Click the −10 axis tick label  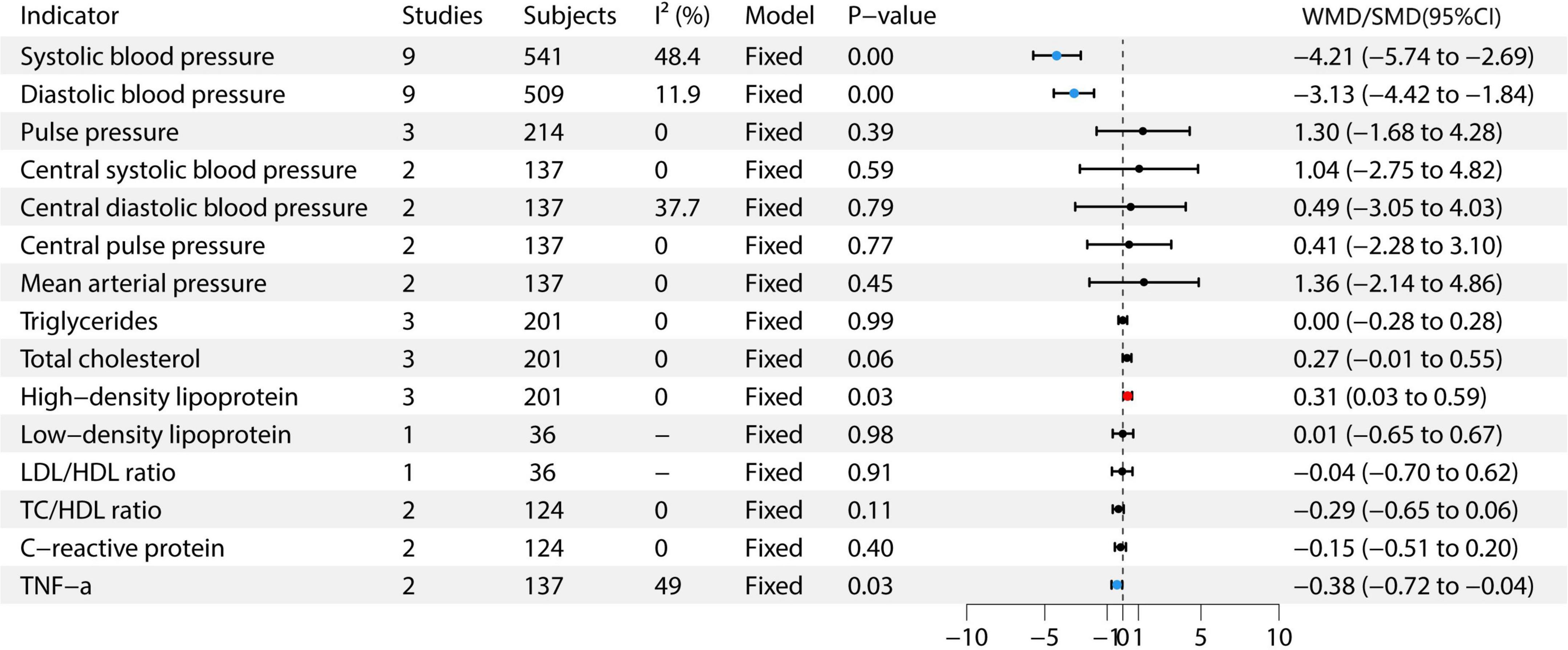coord(967,637)
